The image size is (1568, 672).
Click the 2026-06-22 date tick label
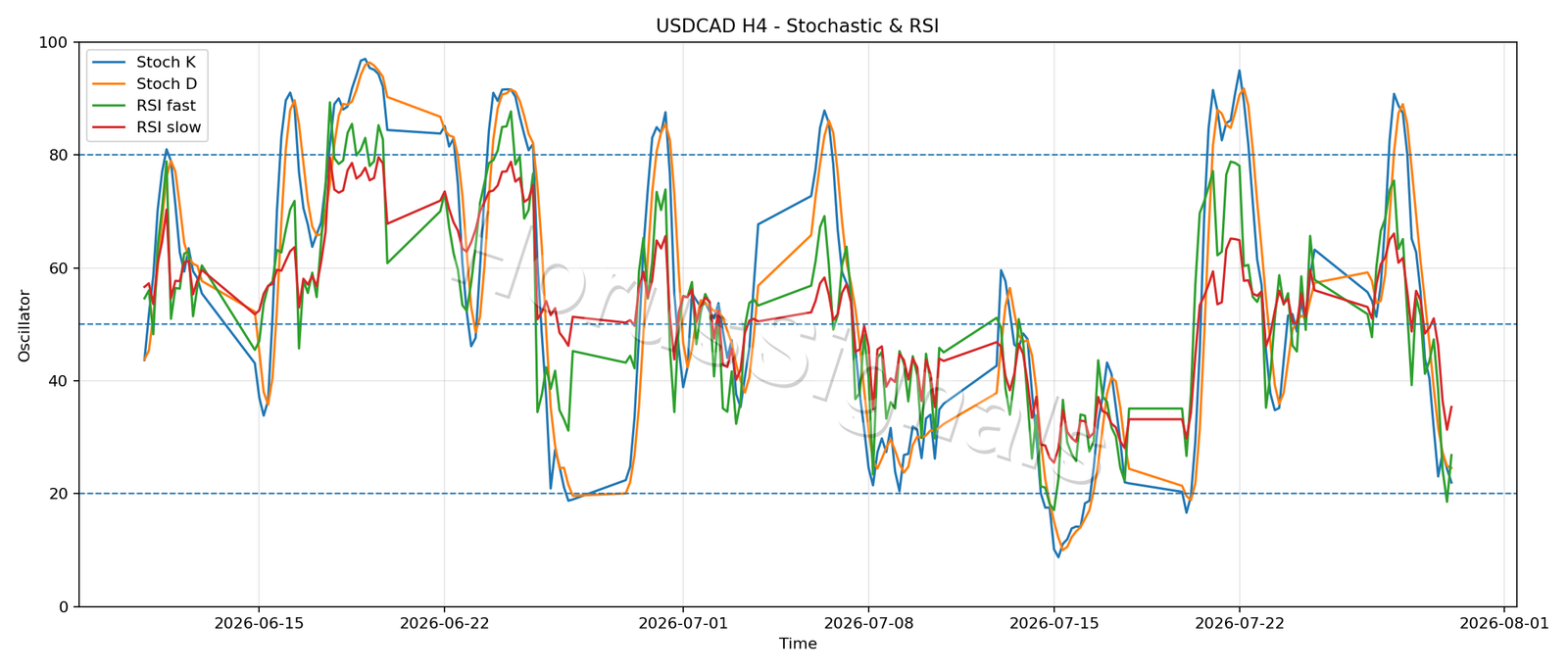tap(444, 622)
